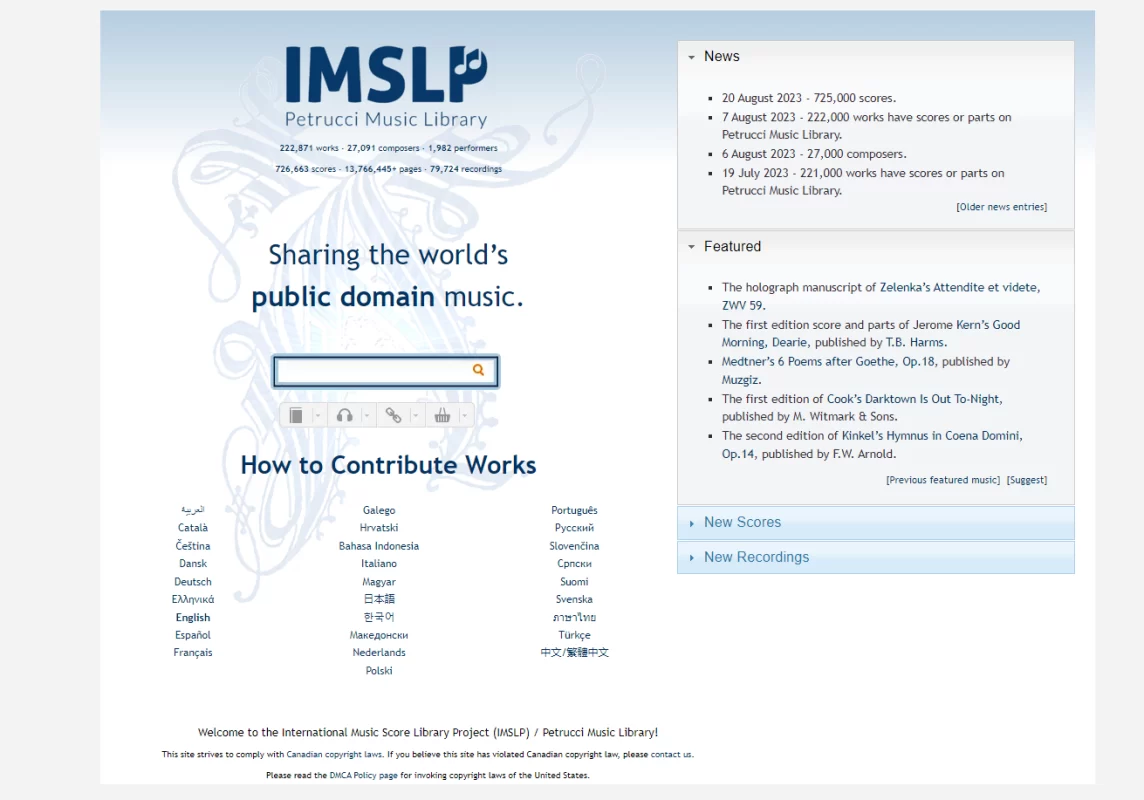Open dropdown arrow beside the book icon
1144x800 pixels.
click(317, 416)
